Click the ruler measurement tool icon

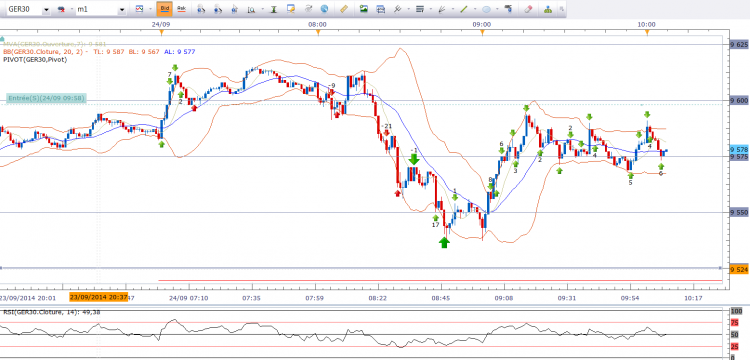[x=343, y=9]
